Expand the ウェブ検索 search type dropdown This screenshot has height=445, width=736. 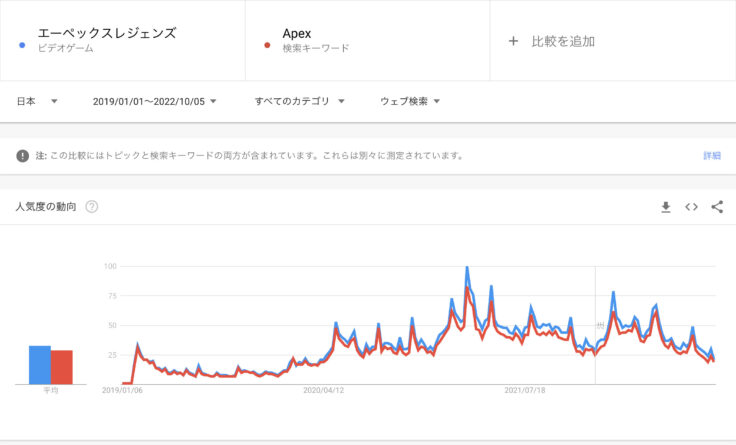[x=410, y=101]
